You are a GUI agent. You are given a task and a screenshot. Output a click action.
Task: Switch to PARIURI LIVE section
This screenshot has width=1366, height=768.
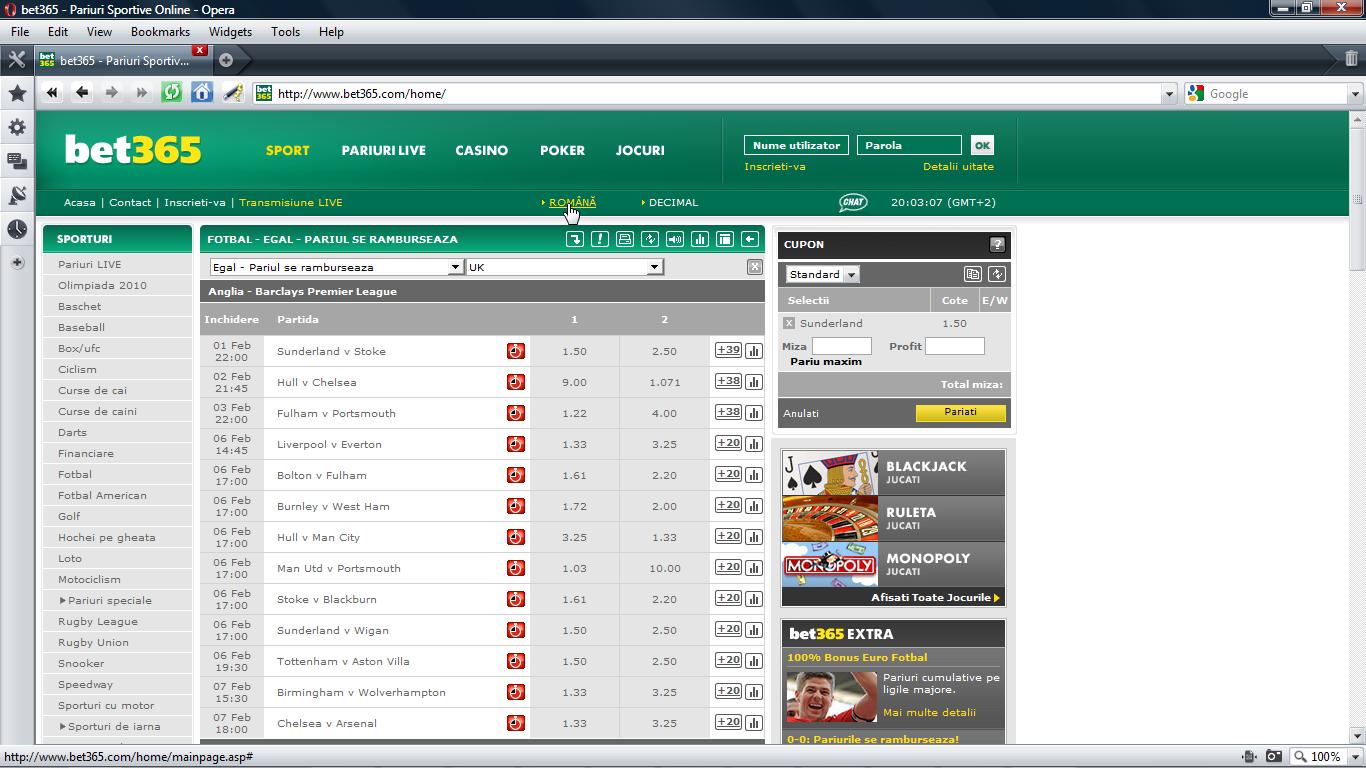(x=383, y=150)
